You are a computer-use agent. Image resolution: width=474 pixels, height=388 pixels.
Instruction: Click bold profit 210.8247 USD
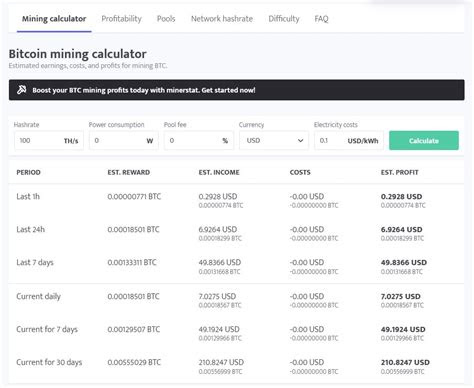(x=405, y=362)
